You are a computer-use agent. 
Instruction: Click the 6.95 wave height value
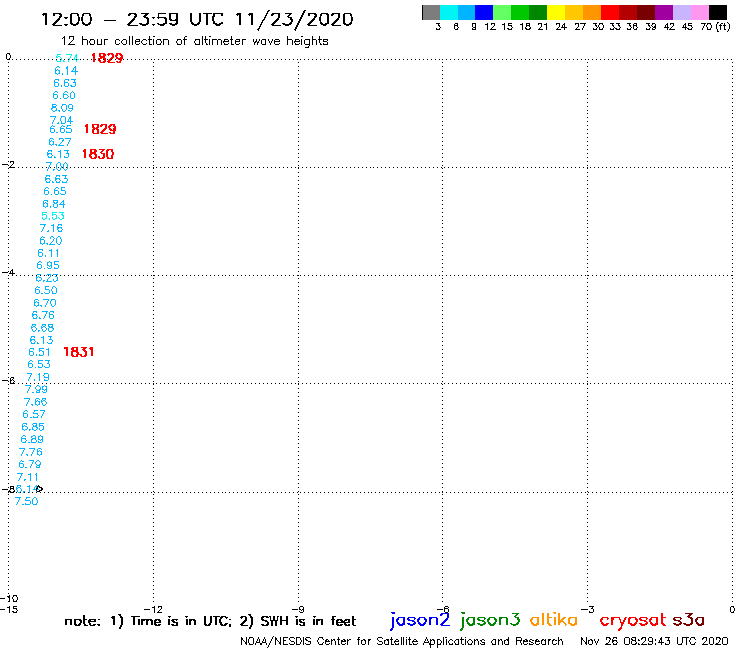point(48,265)
